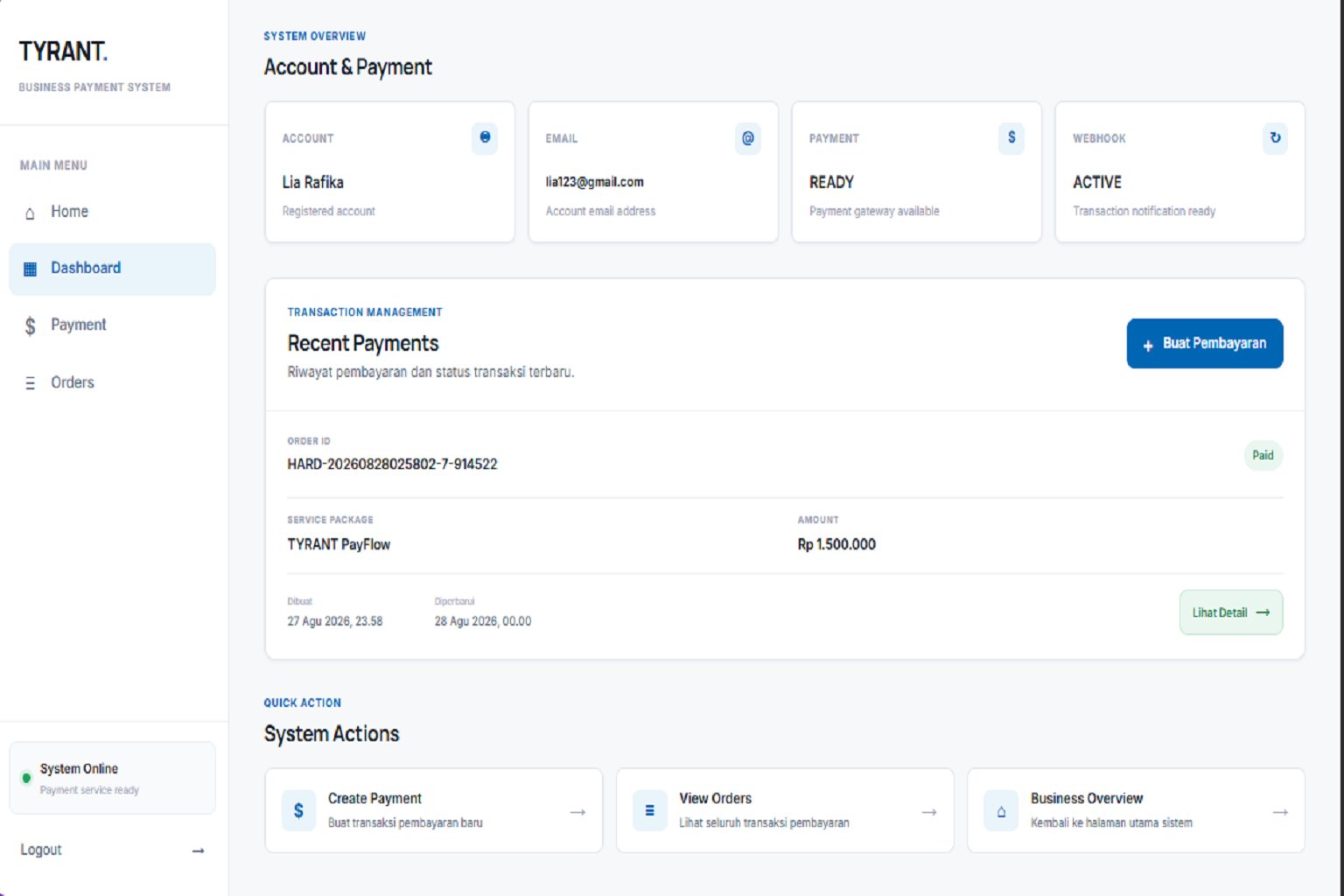
Task: Click the Recent Payments heading
Action: (363, 343)
